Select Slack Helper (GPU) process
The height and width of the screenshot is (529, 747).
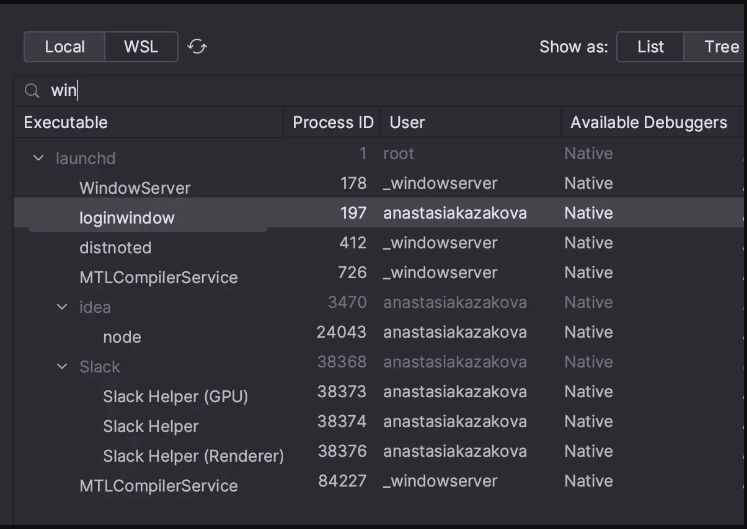(x=175, y=396)
